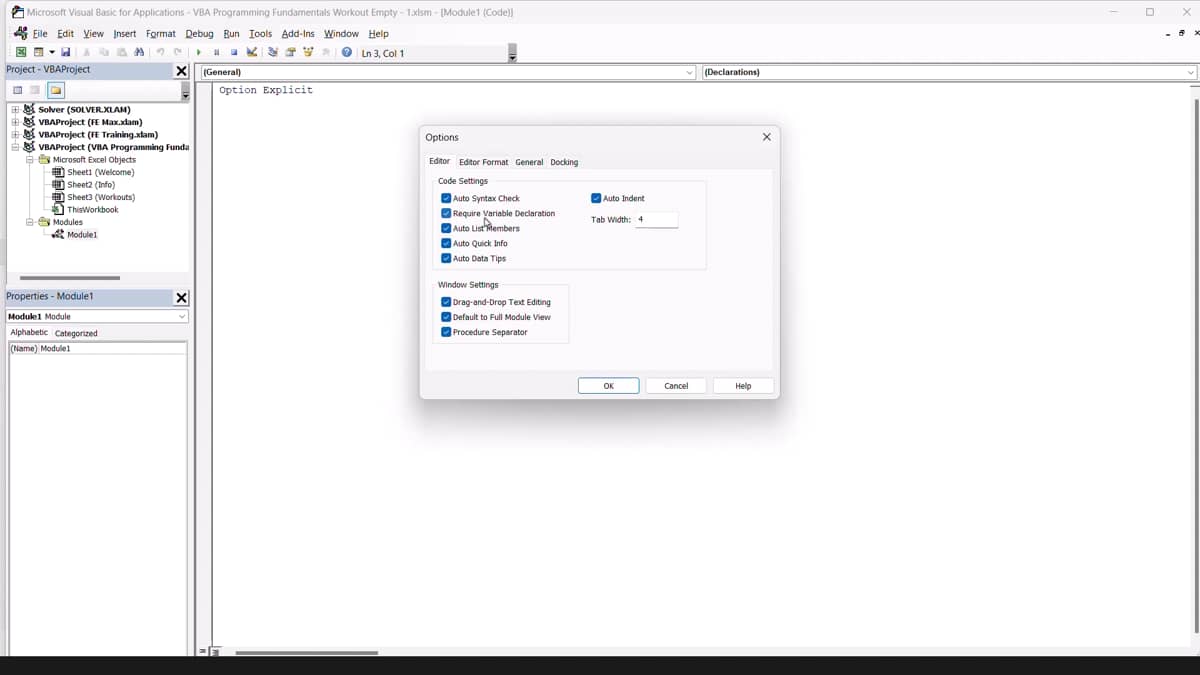Switch to Docking tab in Options
The height and width of the screenshot is (675, 1200).
pos(564,162)
